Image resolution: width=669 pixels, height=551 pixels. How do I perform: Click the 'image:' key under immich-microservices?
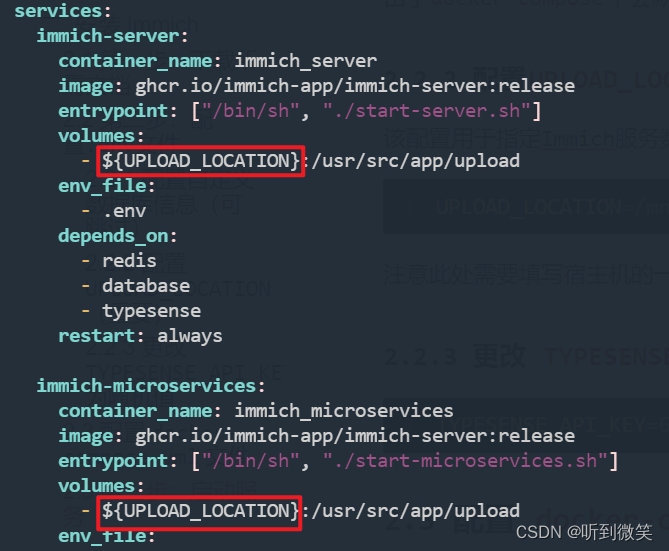pyautogui.click(x=90, y=436)
